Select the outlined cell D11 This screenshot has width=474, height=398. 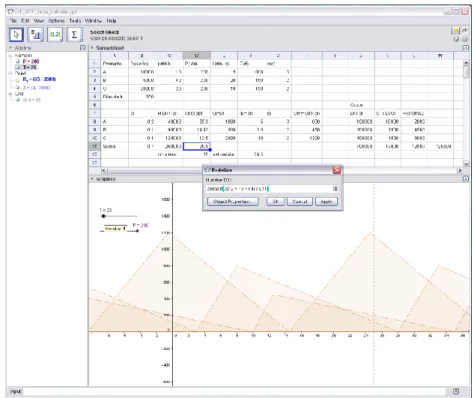click(197, 146)
